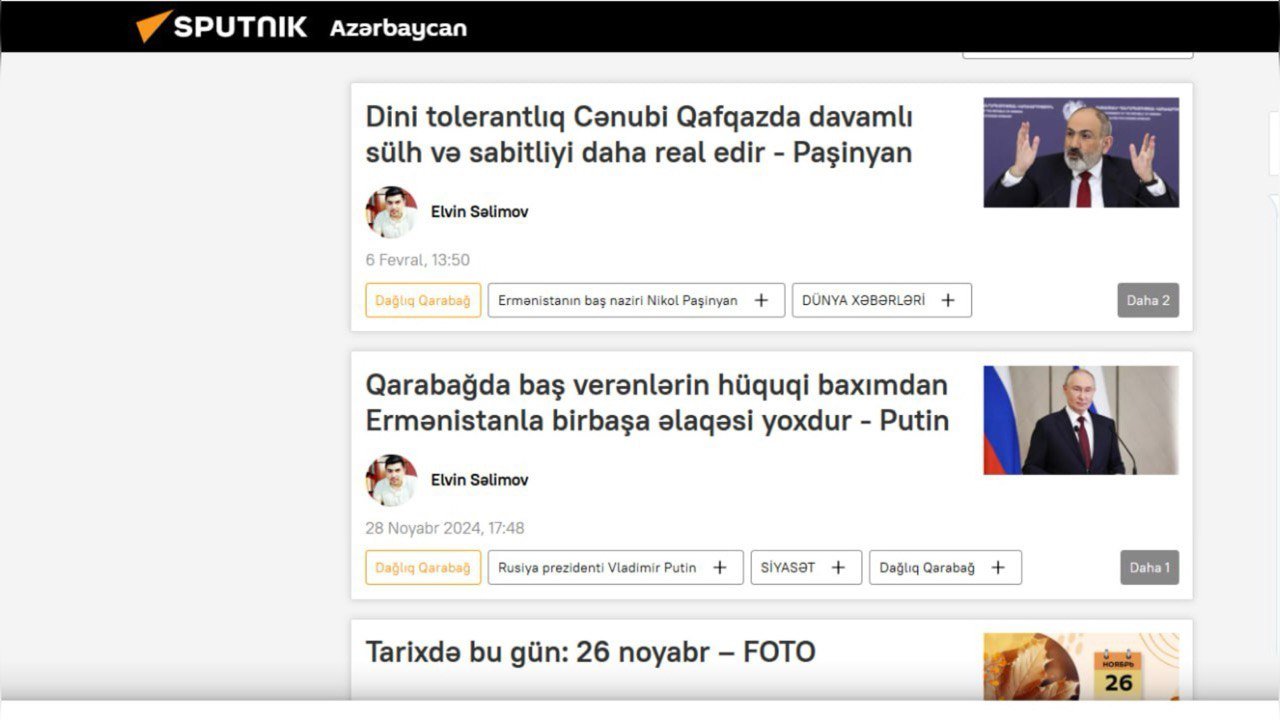Click Elvin Səlimov avatar in Putin article
This screenshot has width=1280, height=720.
click(x=391, y=480)
